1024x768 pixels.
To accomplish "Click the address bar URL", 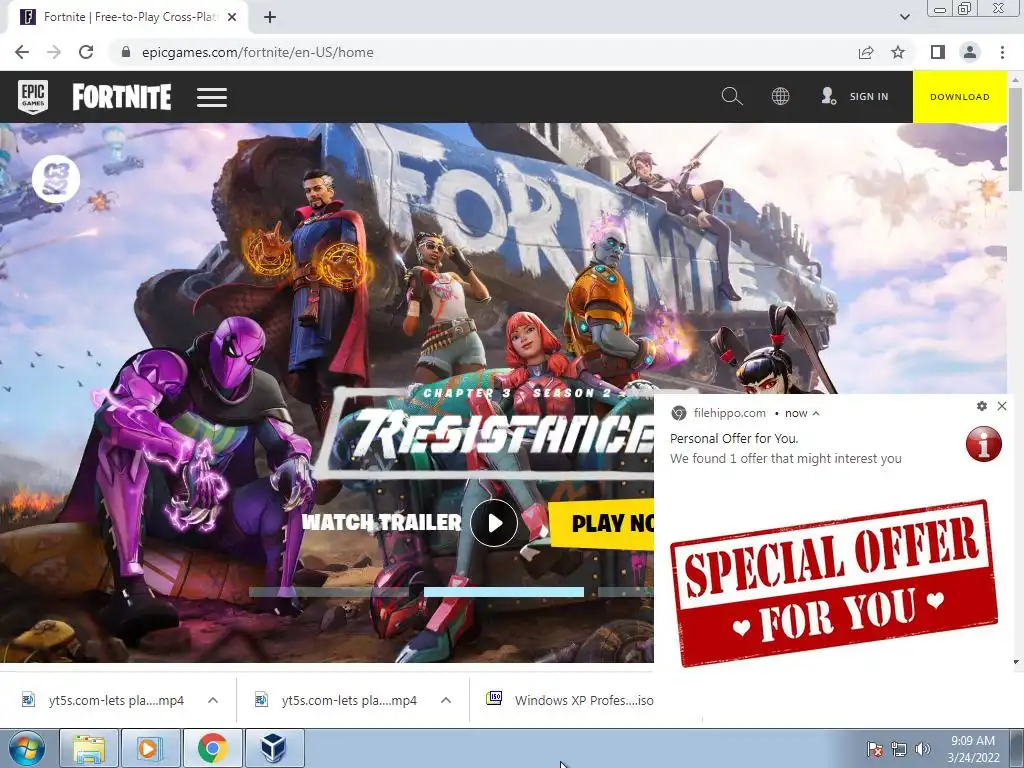I will coord(257,52).
